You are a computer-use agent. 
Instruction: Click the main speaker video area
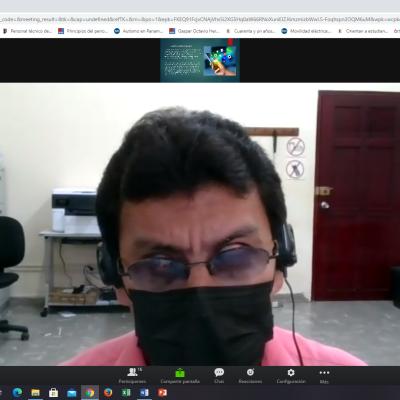[200, 224]
